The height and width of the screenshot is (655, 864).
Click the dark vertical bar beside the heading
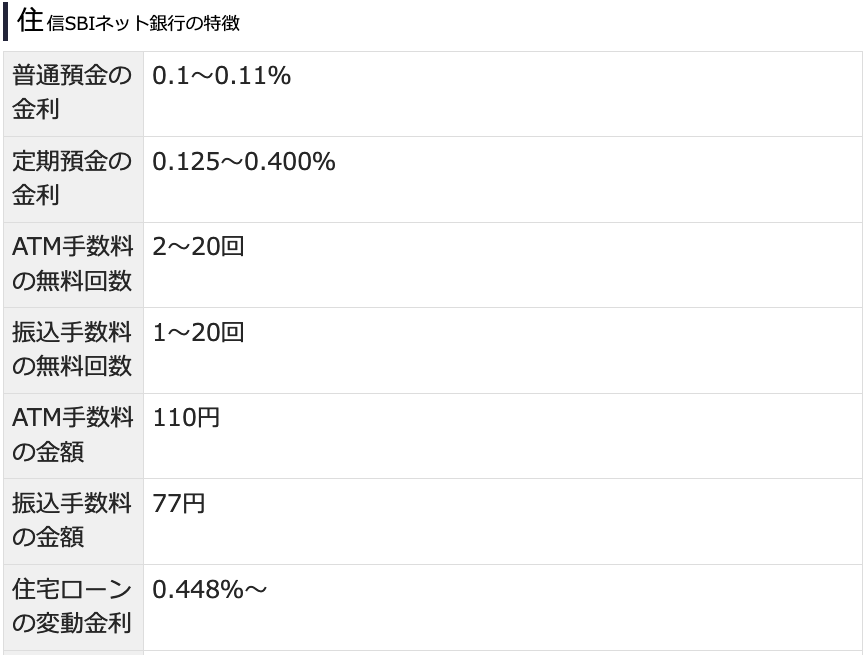pyautogui.click(x=6, y=21)
